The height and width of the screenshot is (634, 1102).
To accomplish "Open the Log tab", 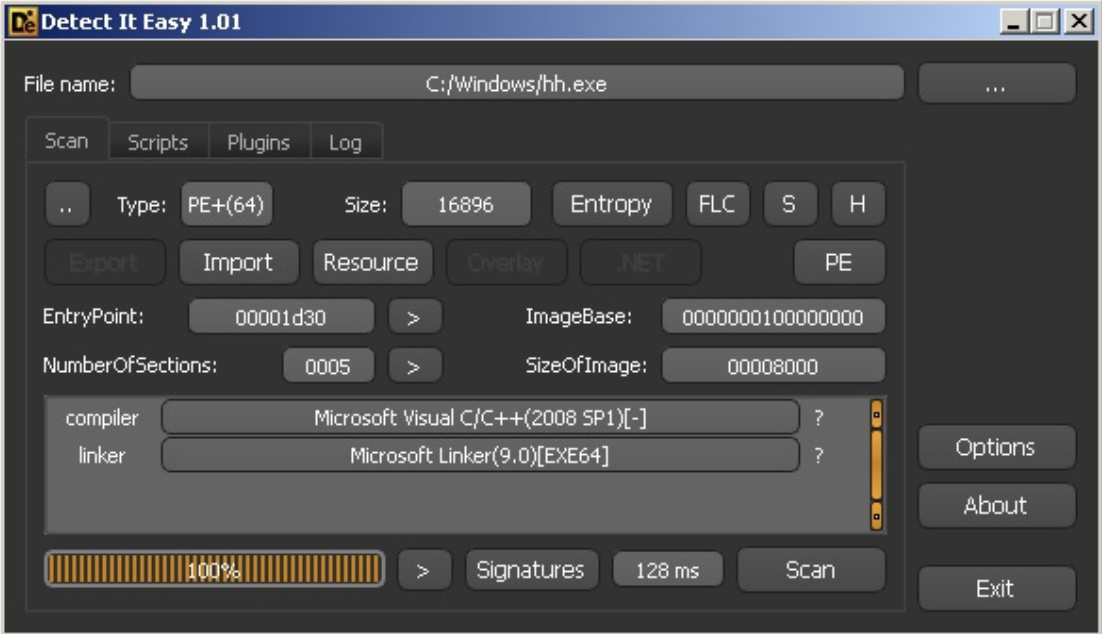I will (346, 142).
